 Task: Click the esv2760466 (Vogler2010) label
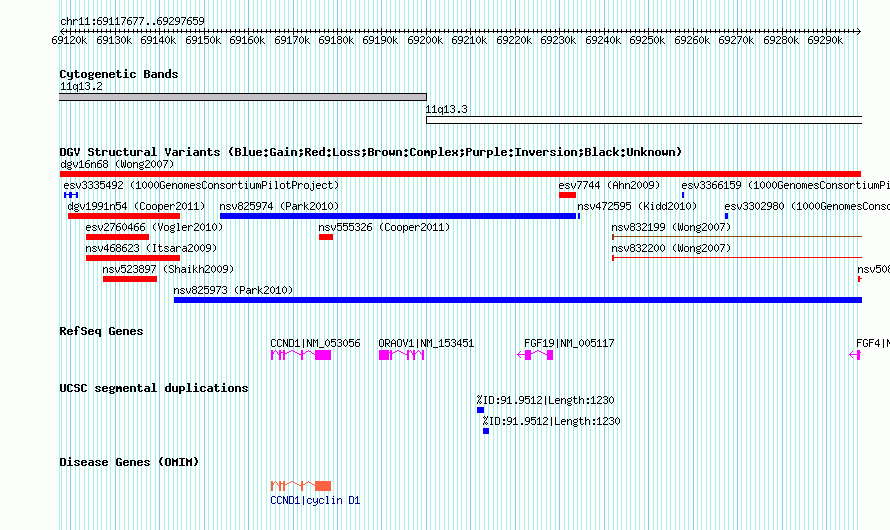pyautogui.click(x=154, y=227)
